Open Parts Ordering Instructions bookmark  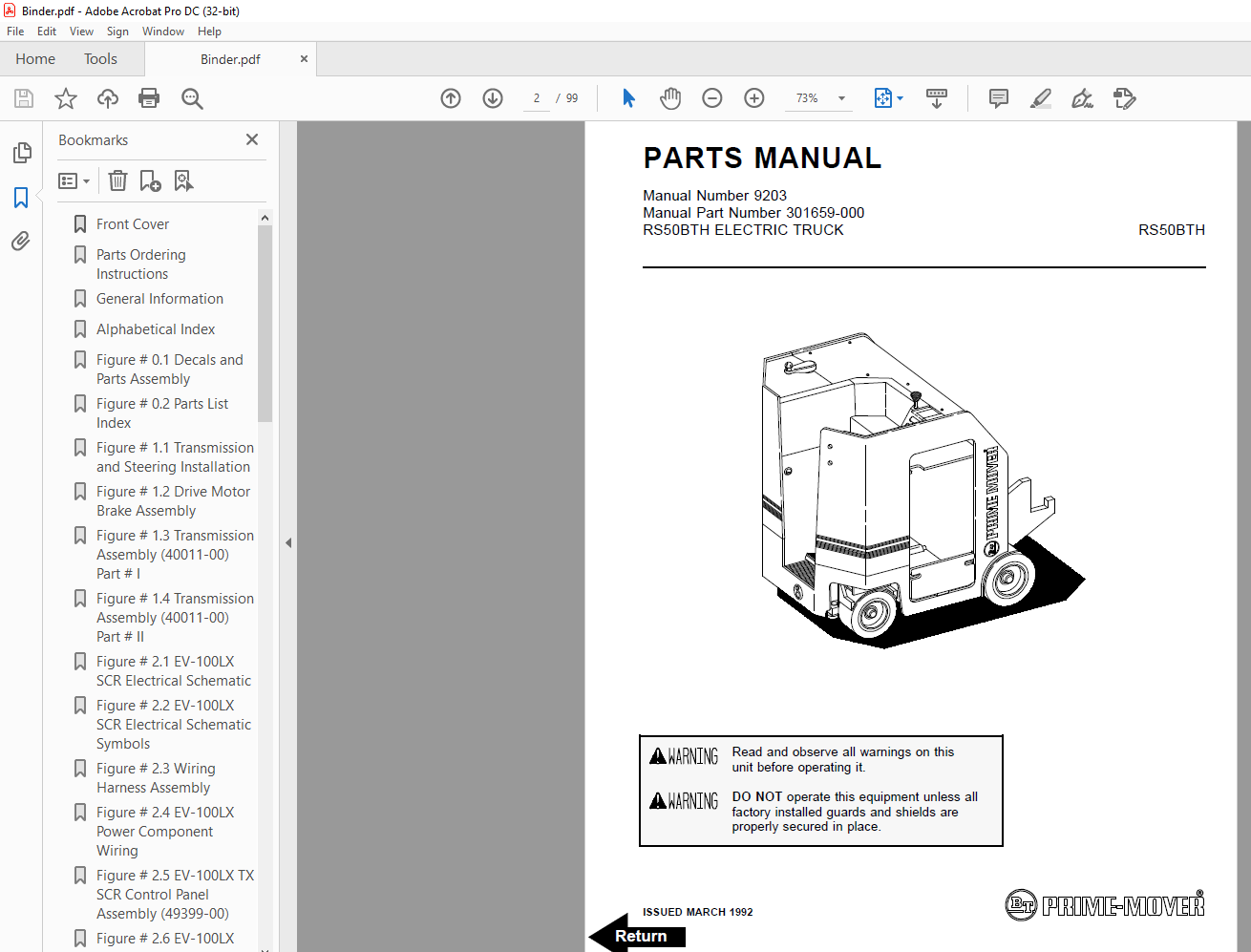(141, 264)
